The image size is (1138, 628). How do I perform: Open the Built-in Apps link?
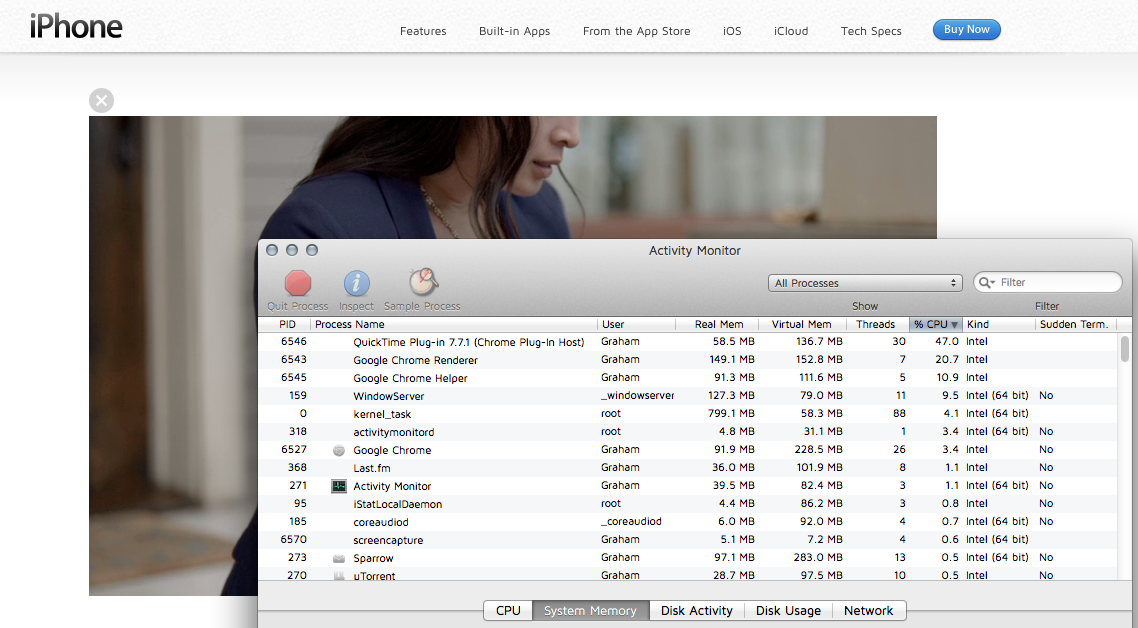[x=515, y=31]
